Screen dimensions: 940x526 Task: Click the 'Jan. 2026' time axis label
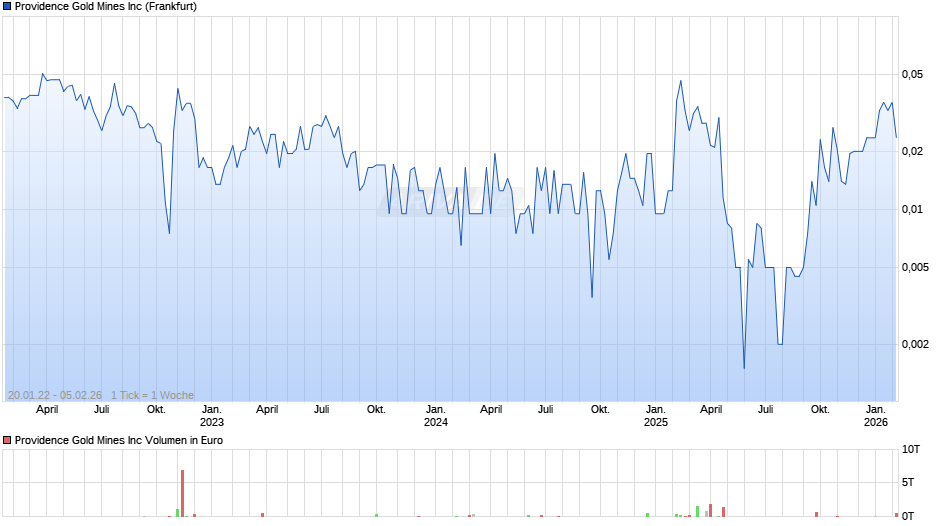(x=876, y=416)
